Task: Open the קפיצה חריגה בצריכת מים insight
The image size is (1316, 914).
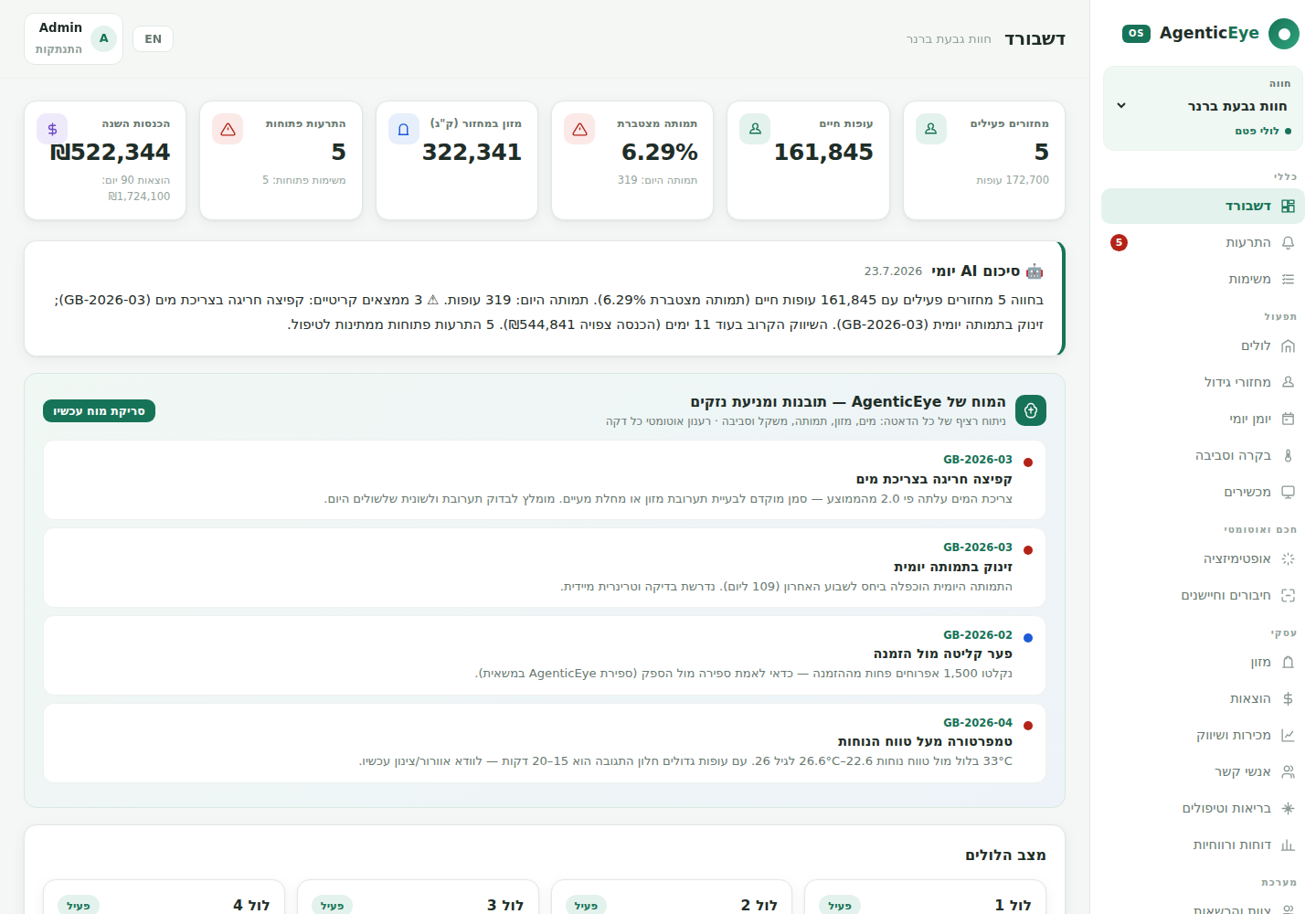Action: [x=545, y=480]
